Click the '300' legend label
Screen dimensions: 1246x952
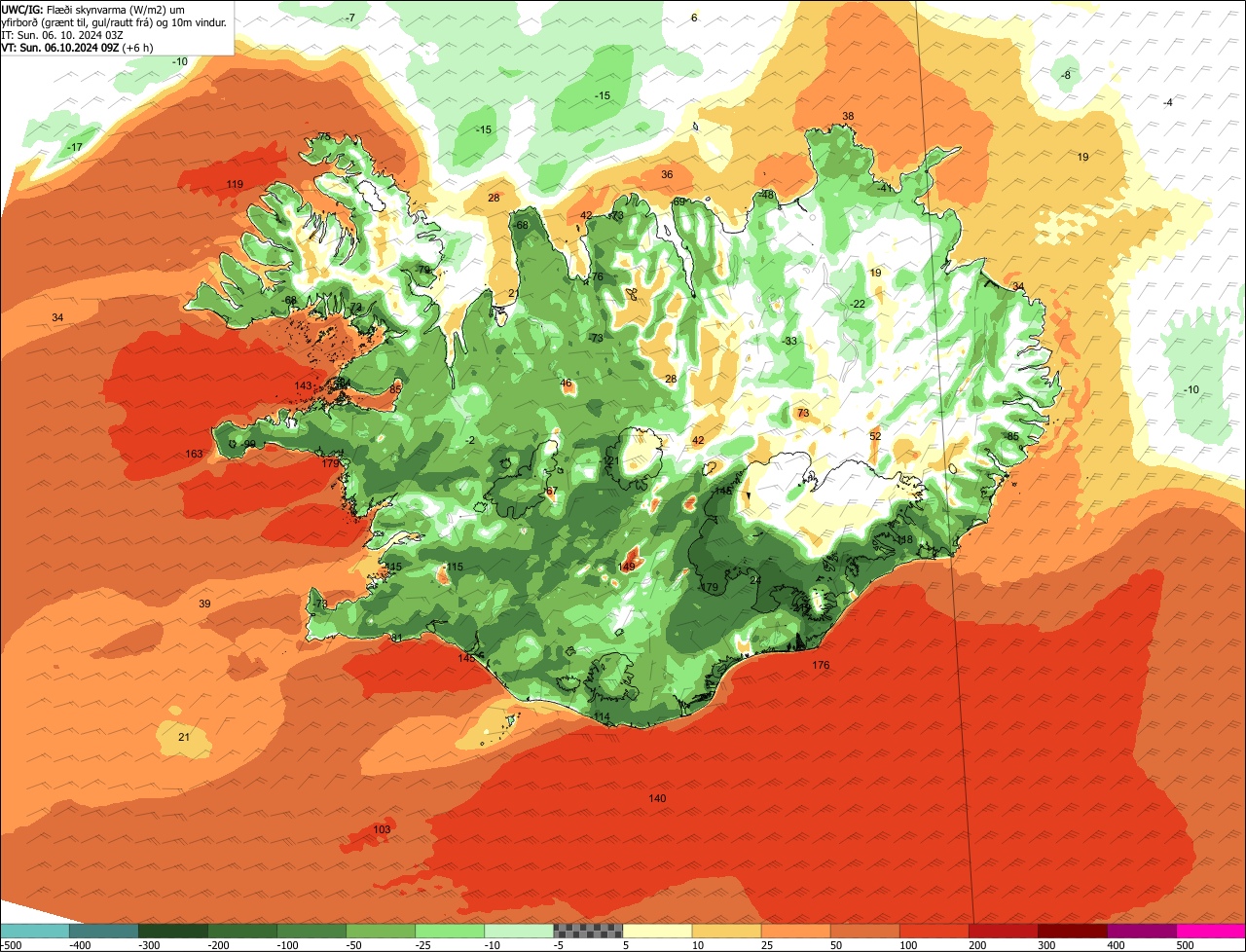(x=1047, y=944)
